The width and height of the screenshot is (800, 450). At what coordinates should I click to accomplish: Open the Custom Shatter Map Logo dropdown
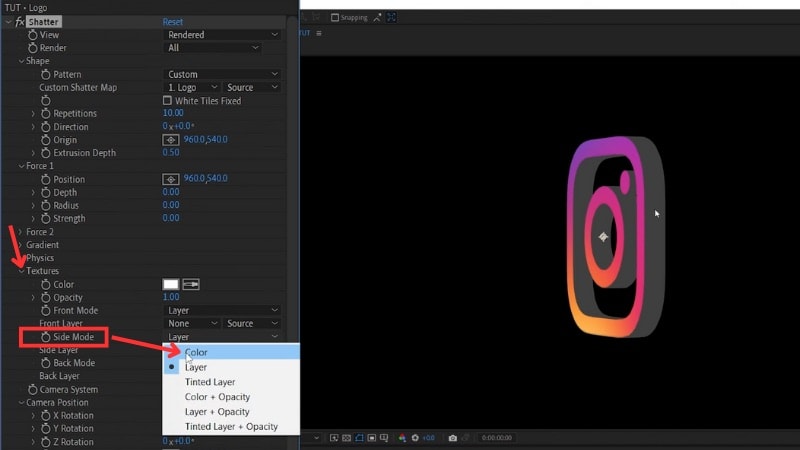point(192,88)
